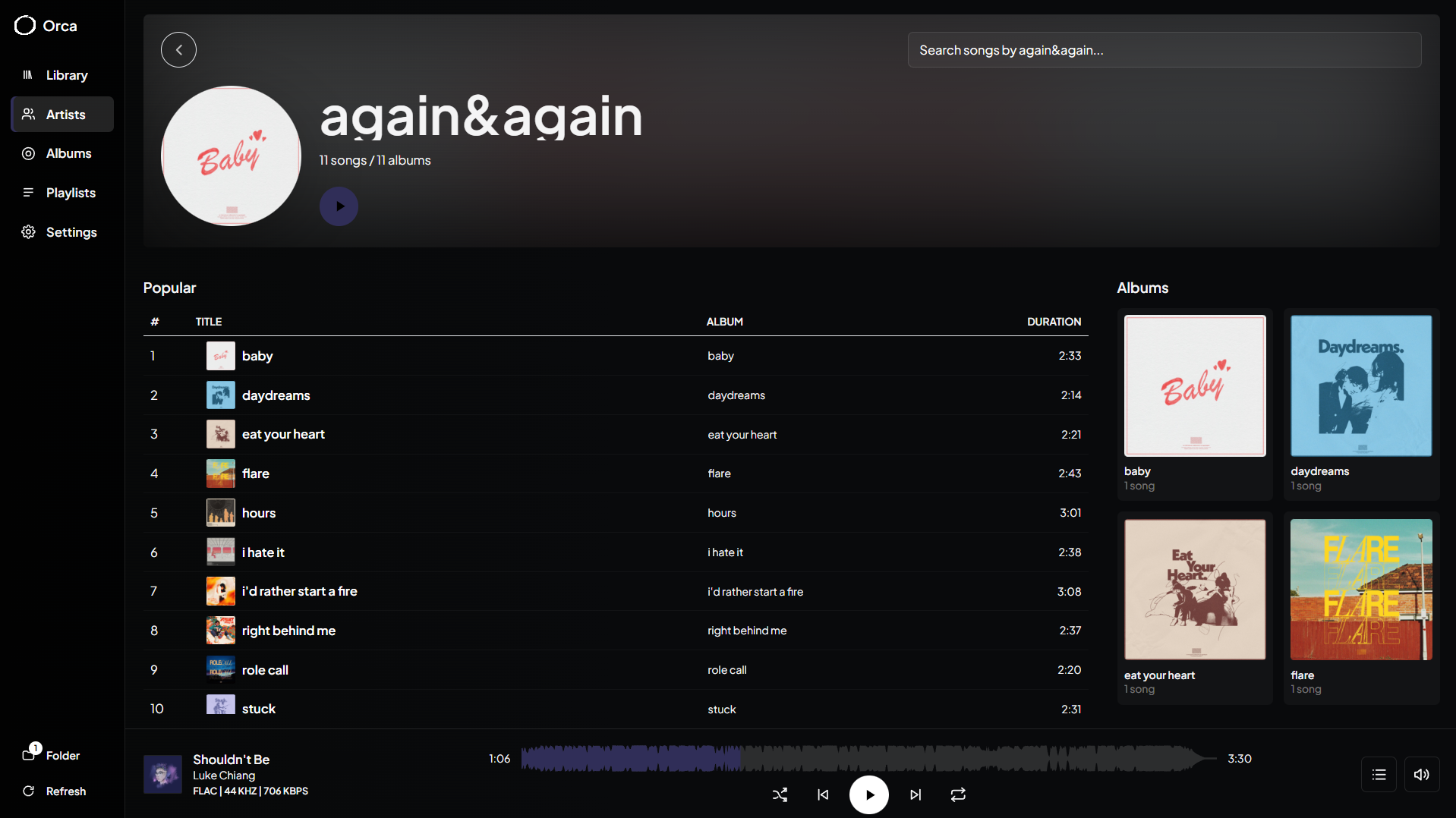Select the song title 'hours'
This screenshot has width=1456, height=818.
pos(259,513)
